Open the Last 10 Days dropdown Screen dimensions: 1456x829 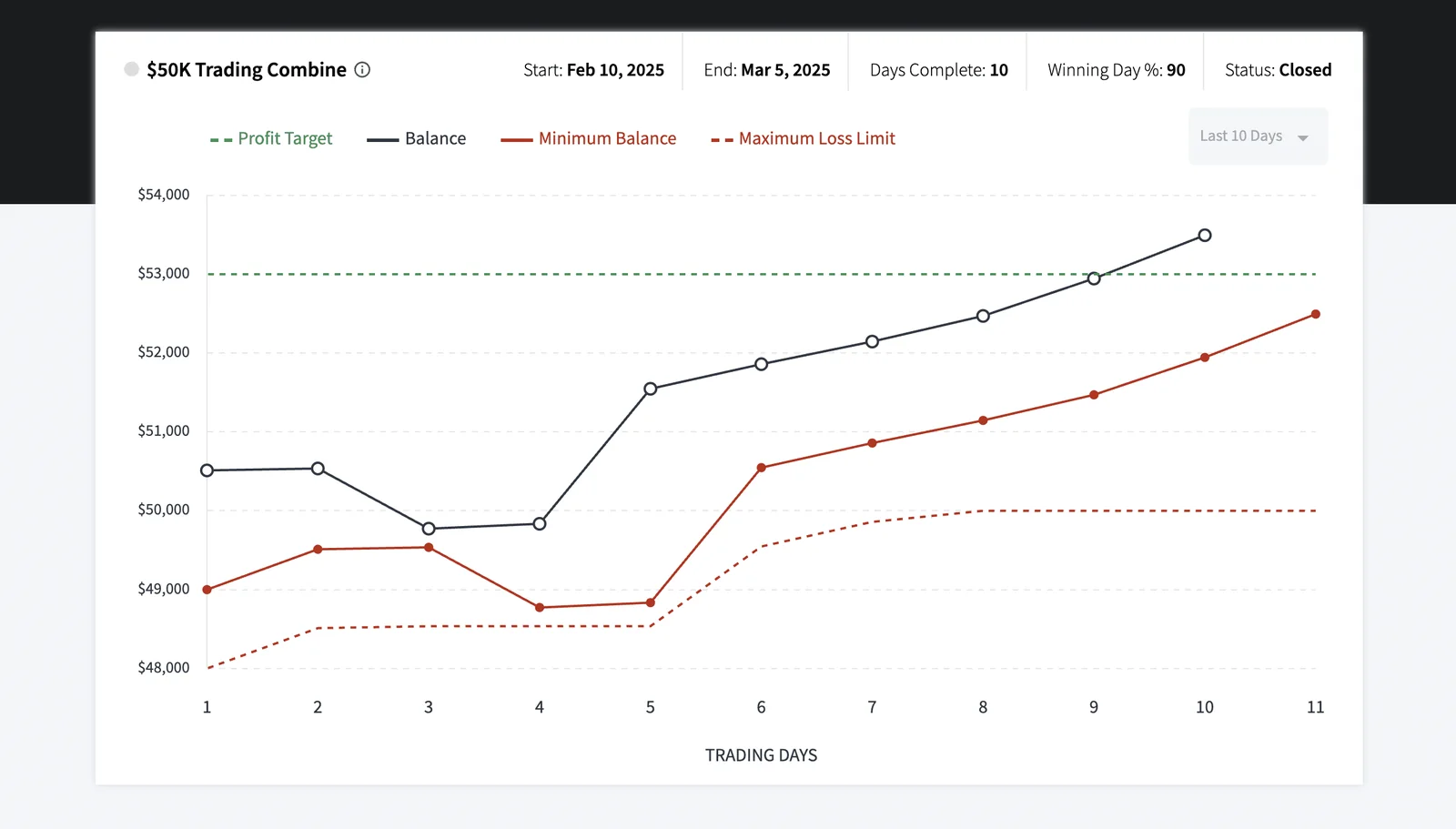[x=1258, y=136]
